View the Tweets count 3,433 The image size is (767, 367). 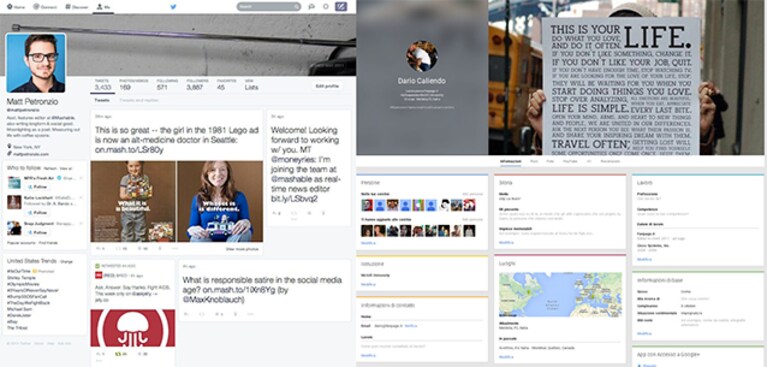tap(103, 85)
